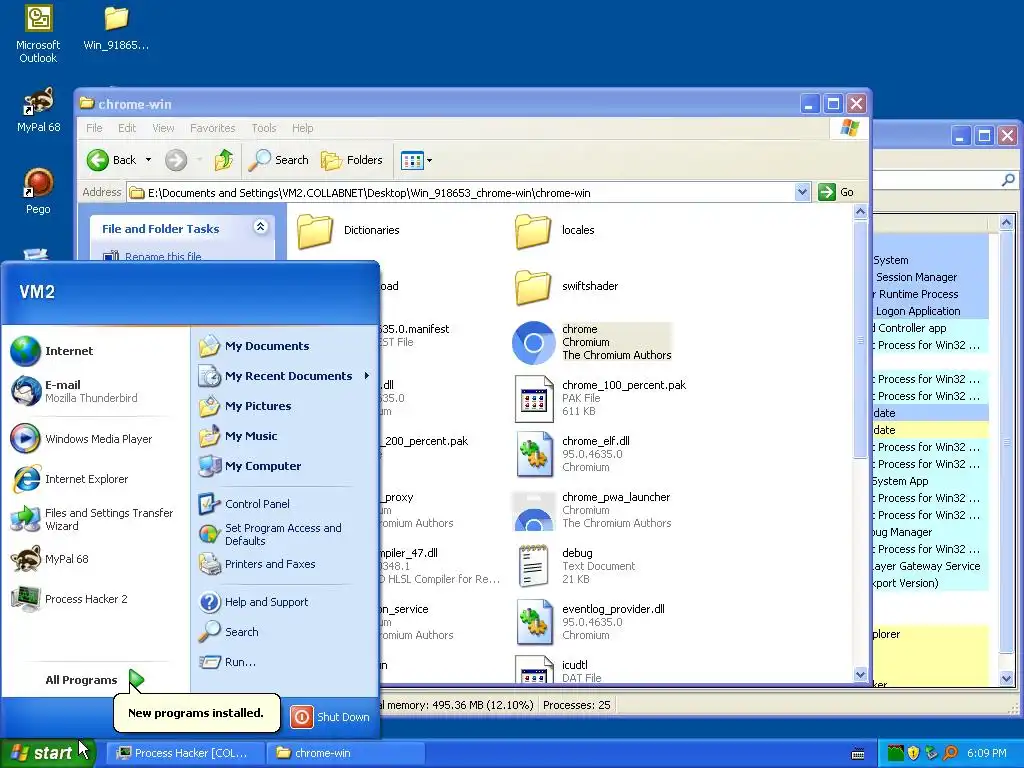Open the Run... dialog
Viewport: 1024px width, 768px height.
coord(227,662)
